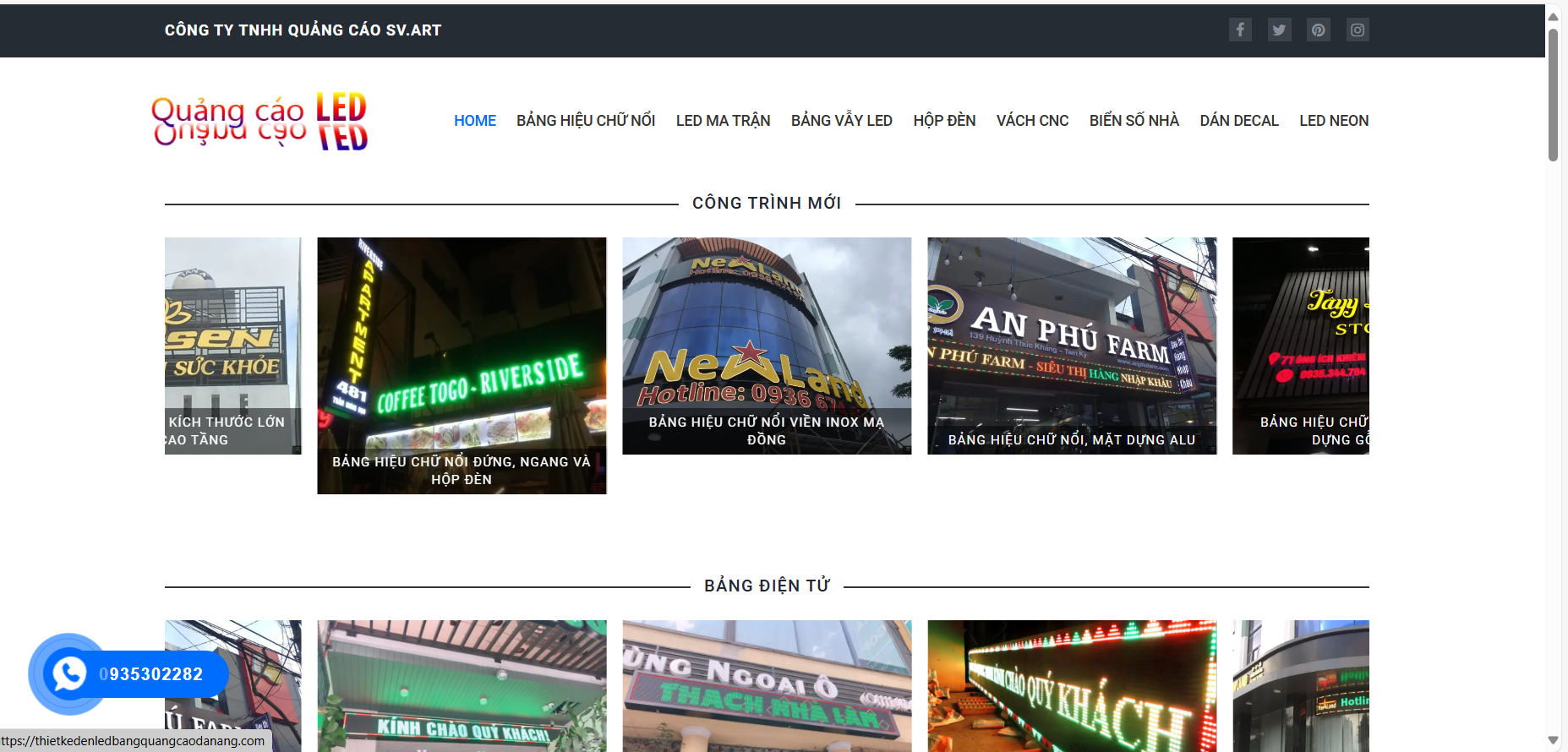Open the Instagram social icon
Image resolution: width=1568 pixels, height=752 pixels.
tap(1358, 30)
